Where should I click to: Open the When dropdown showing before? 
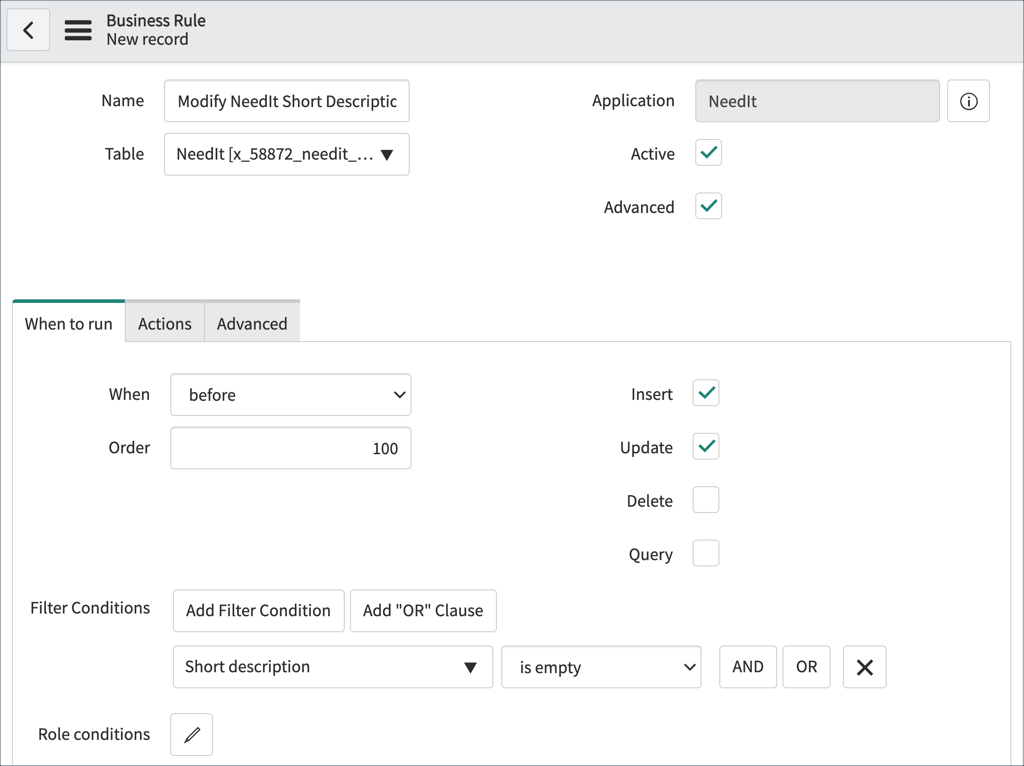tap(290, 394)
